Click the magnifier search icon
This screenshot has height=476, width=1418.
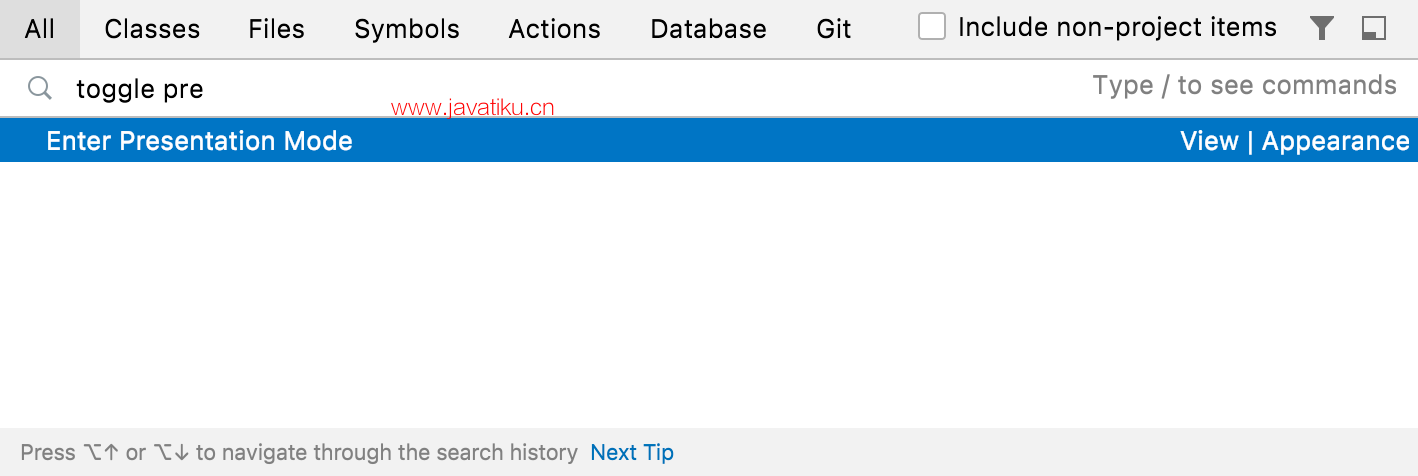click(39, 88)
